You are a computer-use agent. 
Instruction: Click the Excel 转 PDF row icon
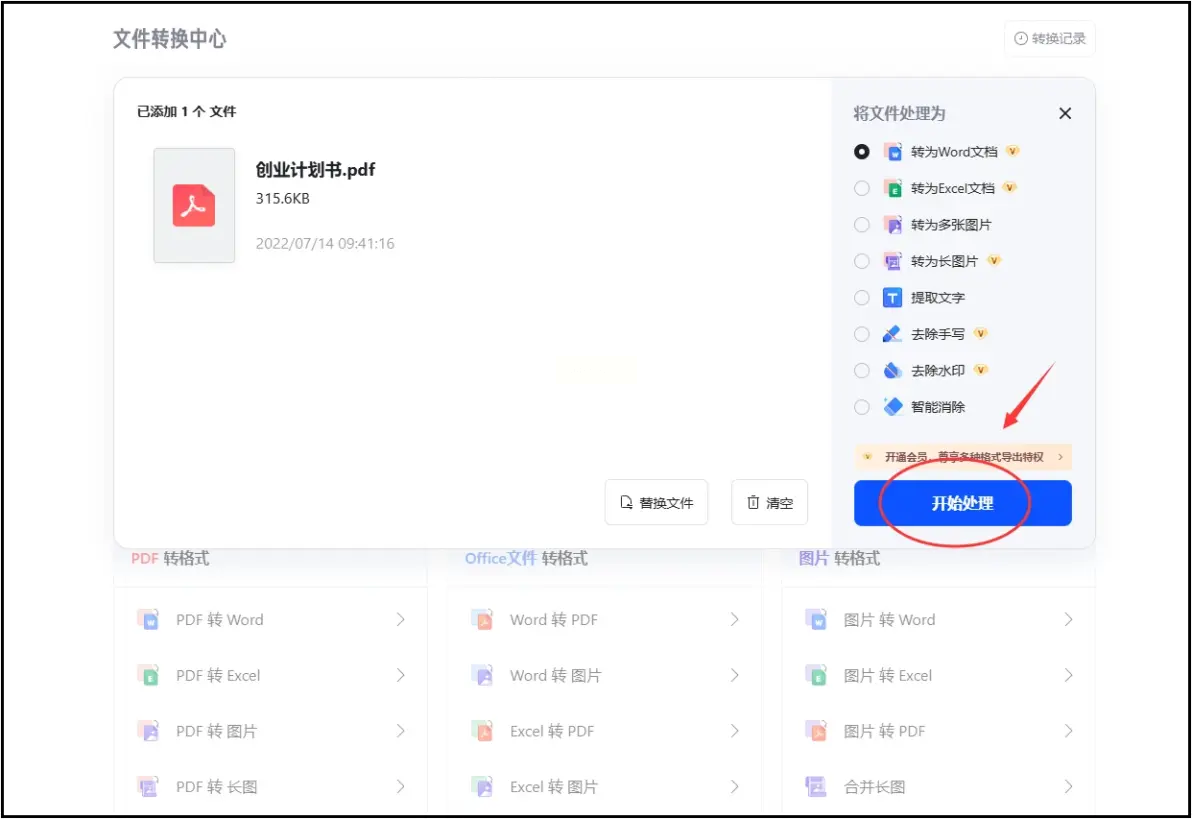click(x=482, y=731)
